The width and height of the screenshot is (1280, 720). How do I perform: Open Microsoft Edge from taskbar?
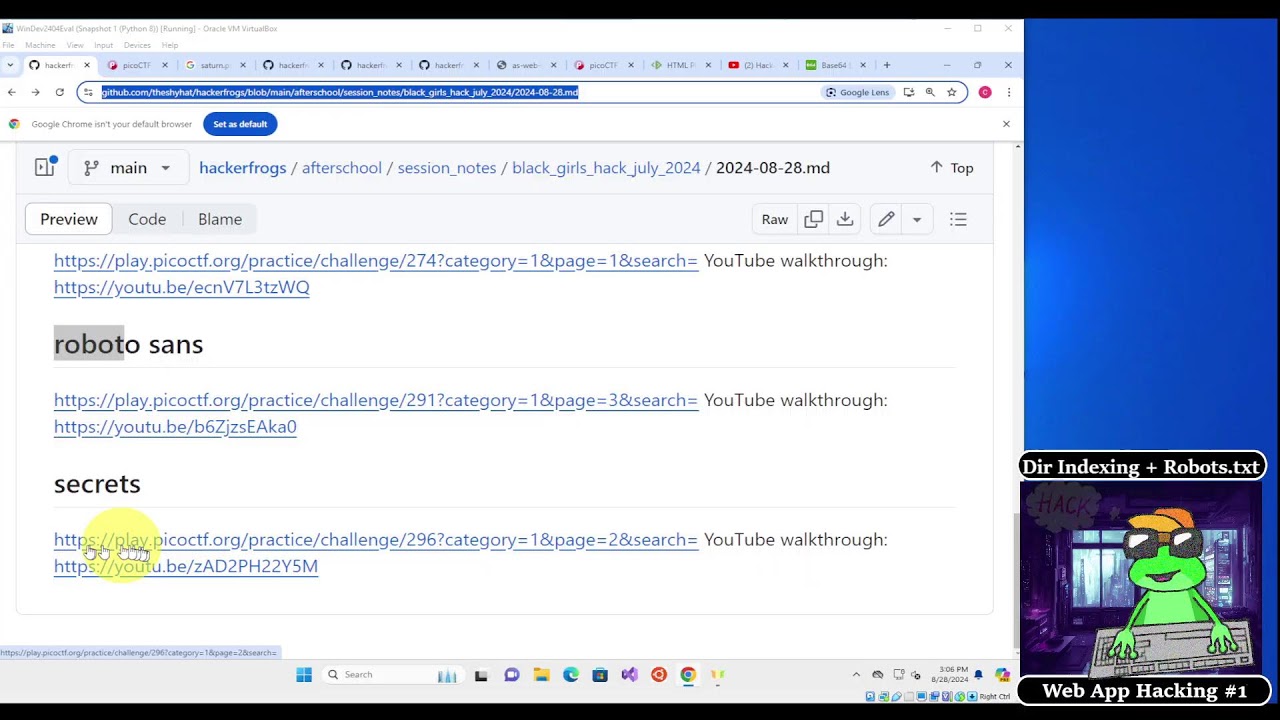pos(571,675)
